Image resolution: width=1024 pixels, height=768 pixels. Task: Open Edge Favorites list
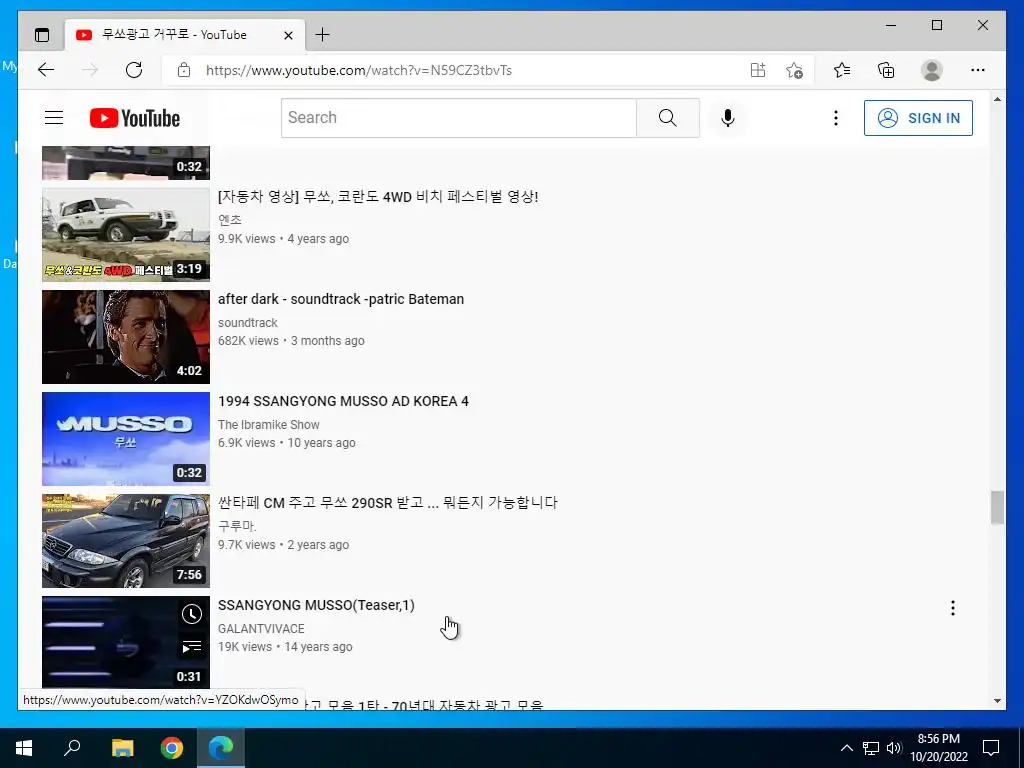[x=842, y=70]
